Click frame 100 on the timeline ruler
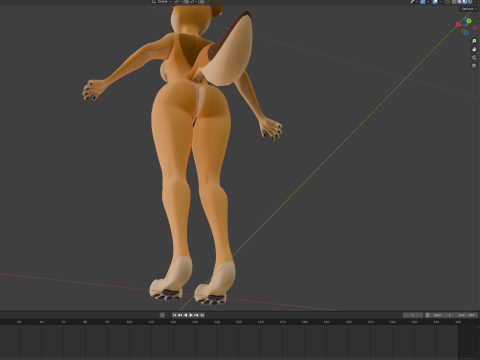This screenshot has height=360, width=480. click(x=129, y=322)
